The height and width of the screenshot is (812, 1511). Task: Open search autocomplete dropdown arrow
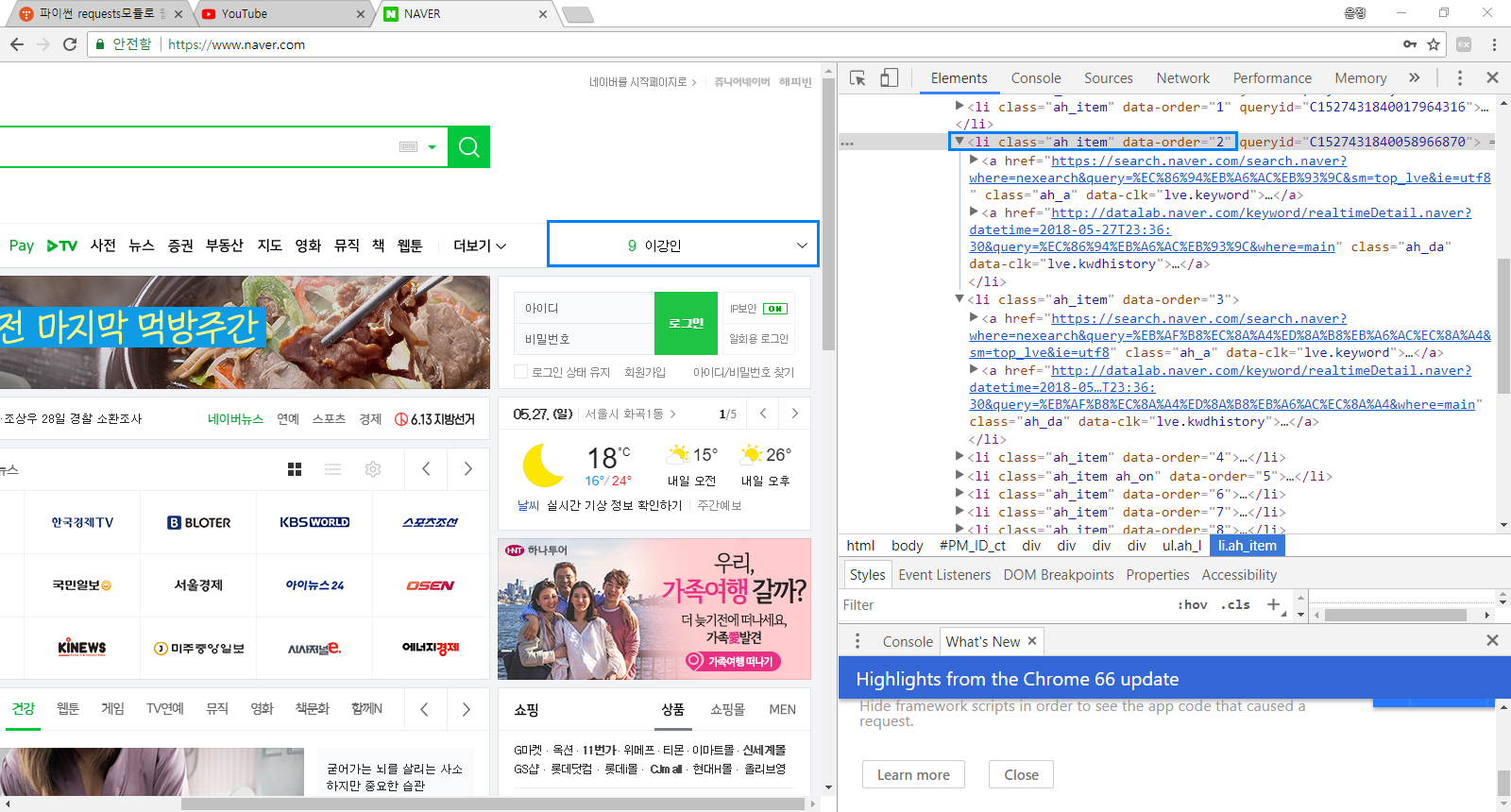(432, 147)
